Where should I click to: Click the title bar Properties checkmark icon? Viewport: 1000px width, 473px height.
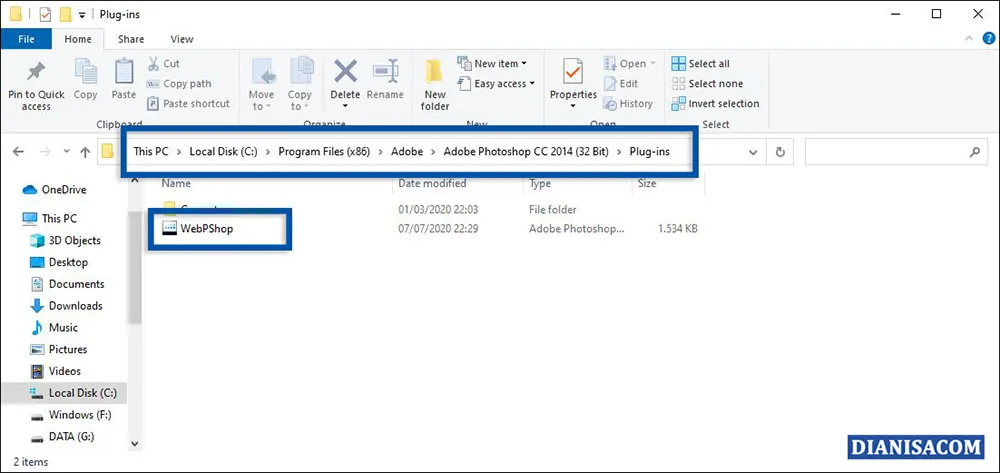[x=45, y=13]
